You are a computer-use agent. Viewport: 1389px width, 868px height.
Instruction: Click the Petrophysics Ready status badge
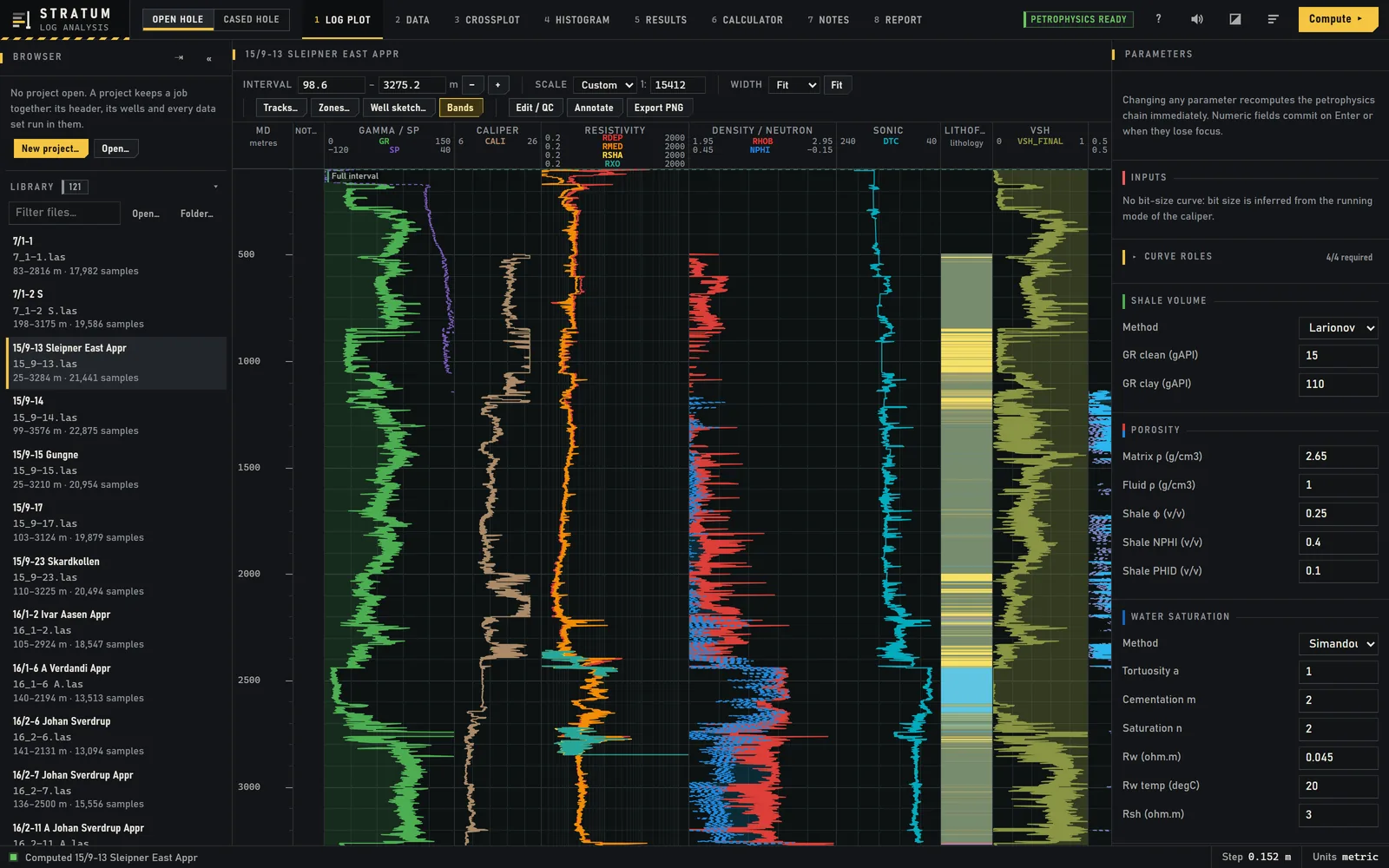click(x=1078, y=19)
